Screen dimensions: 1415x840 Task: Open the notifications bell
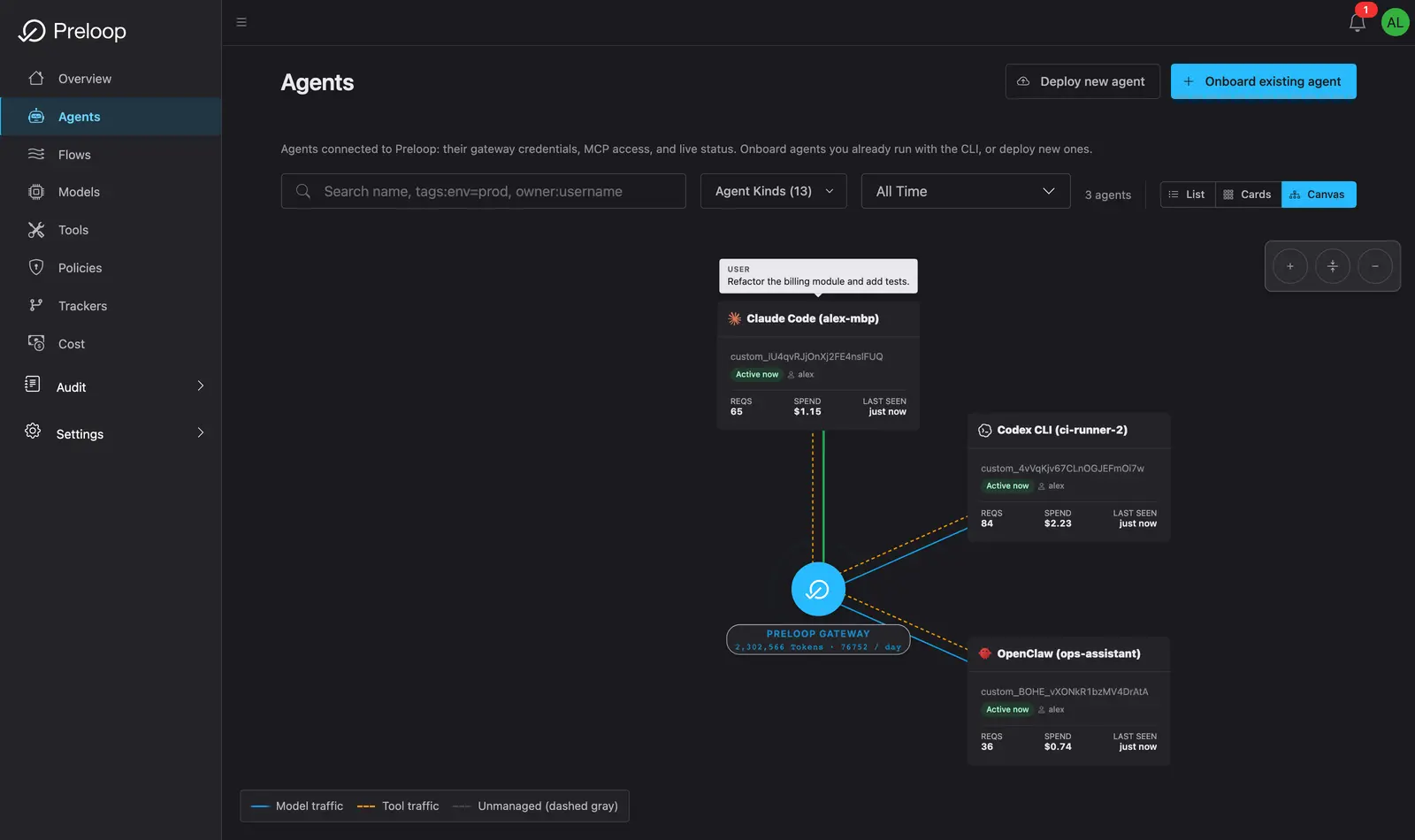tap(1358, 23)
